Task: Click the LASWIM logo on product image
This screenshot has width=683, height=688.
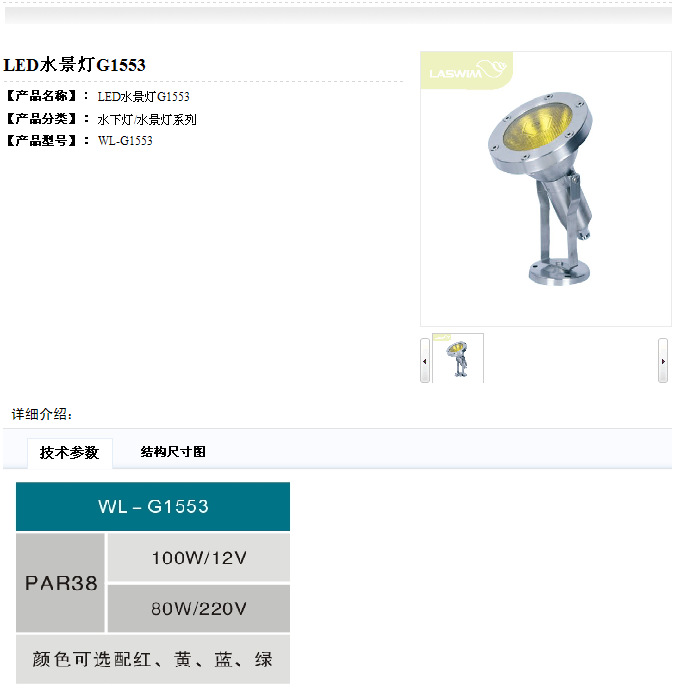Action: (x=467, y=70)
